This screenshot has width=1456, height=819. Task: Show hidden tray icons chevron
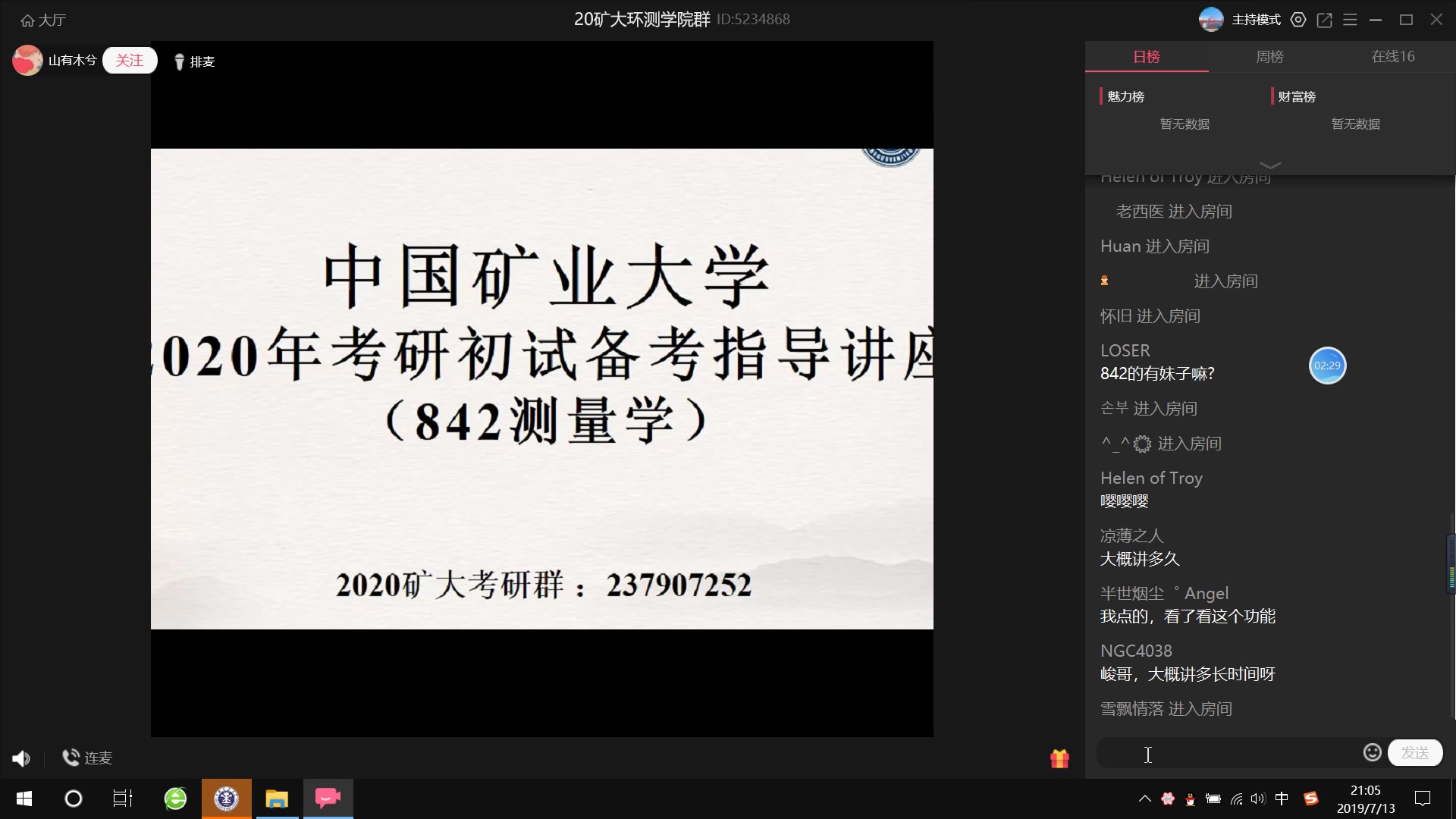click(x=1145, y=799)
